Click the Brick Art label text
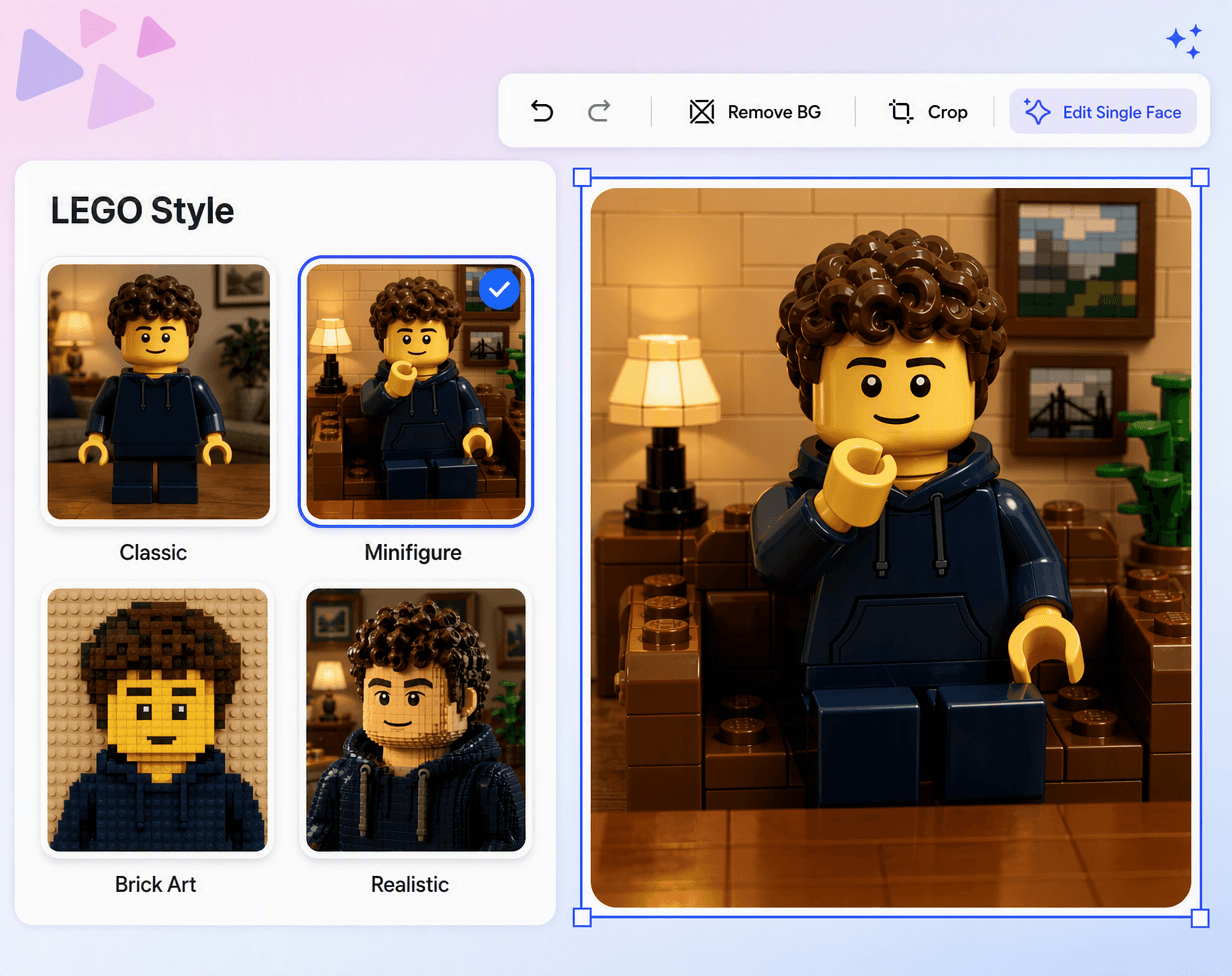Viewport: 1232px width, 976px height. click(156, 884)
